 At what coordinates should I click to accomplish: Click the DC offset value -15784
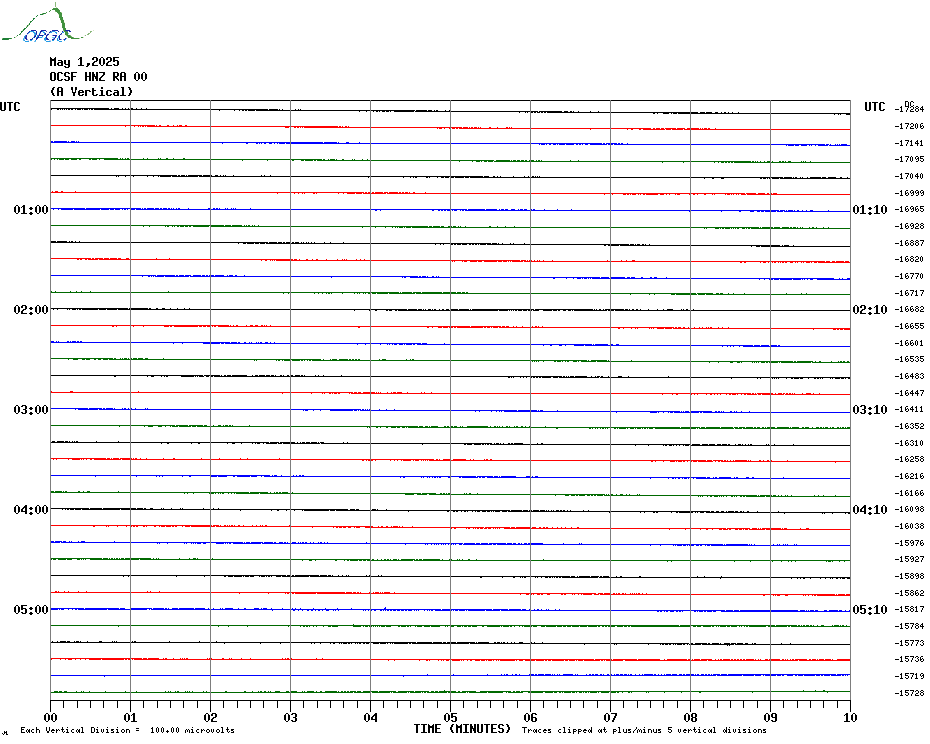click(x=909, y=626)
